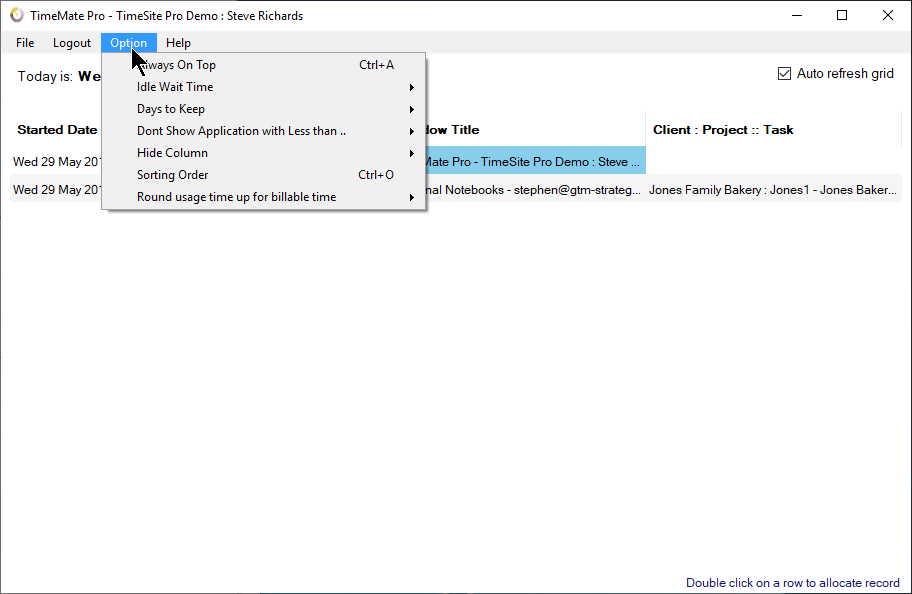
Task: Click the partially hidden Window Title column header
Action: tap(453, 130)
